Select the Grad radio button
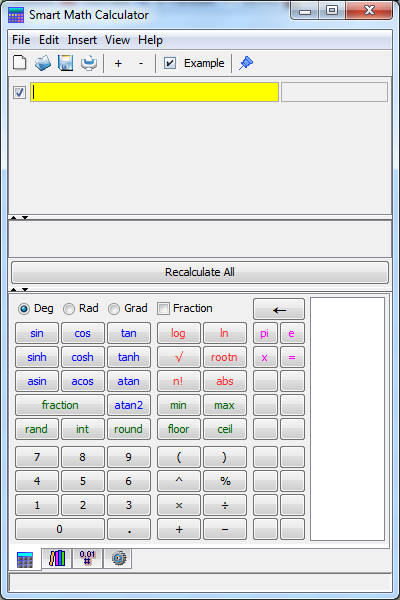The width and height of the screenshot is (400, 600). tap(114, 309)
